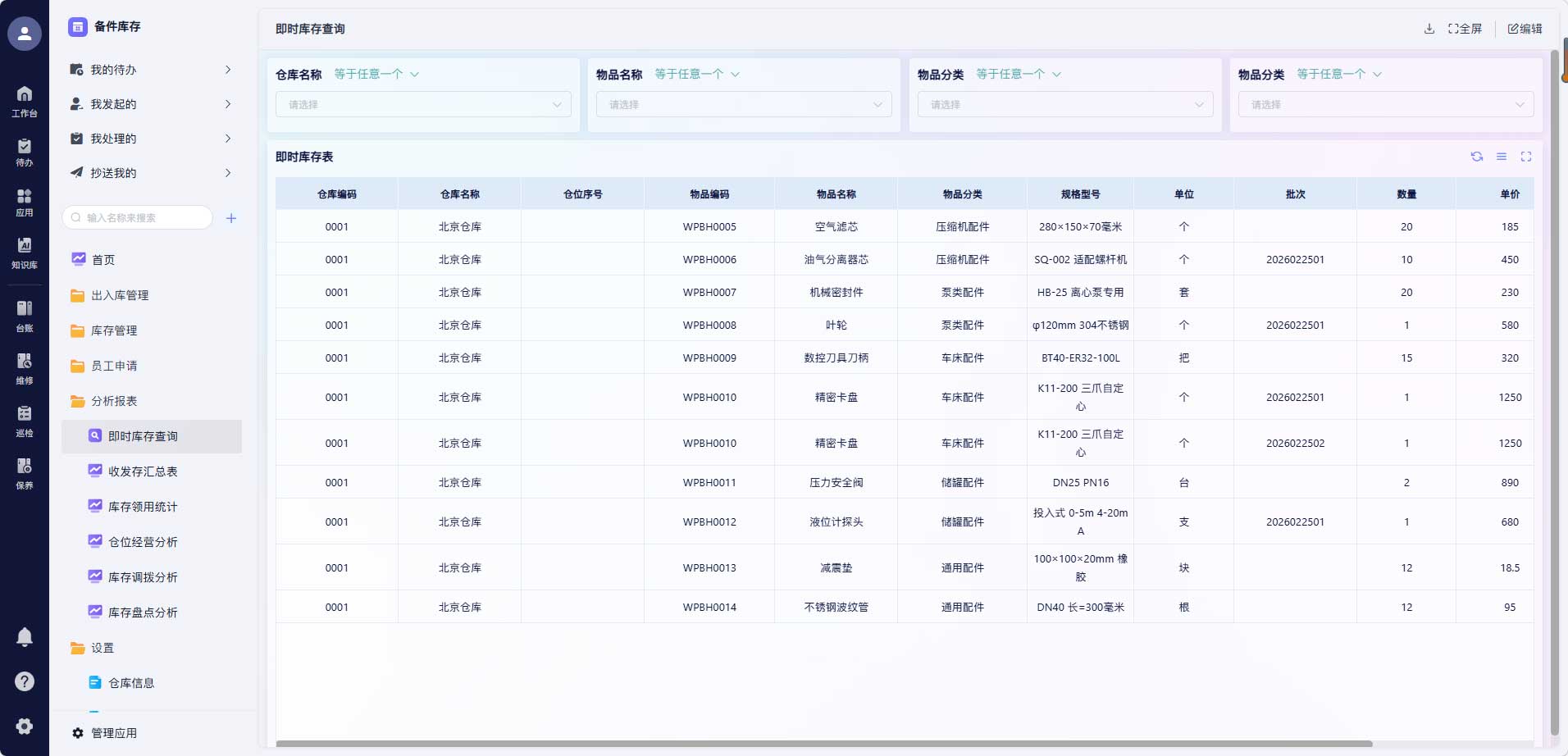Viewport: 1568px width, 756px height.
Task: Click the plus icon beside search box
Action: click(x=231, y=218)
